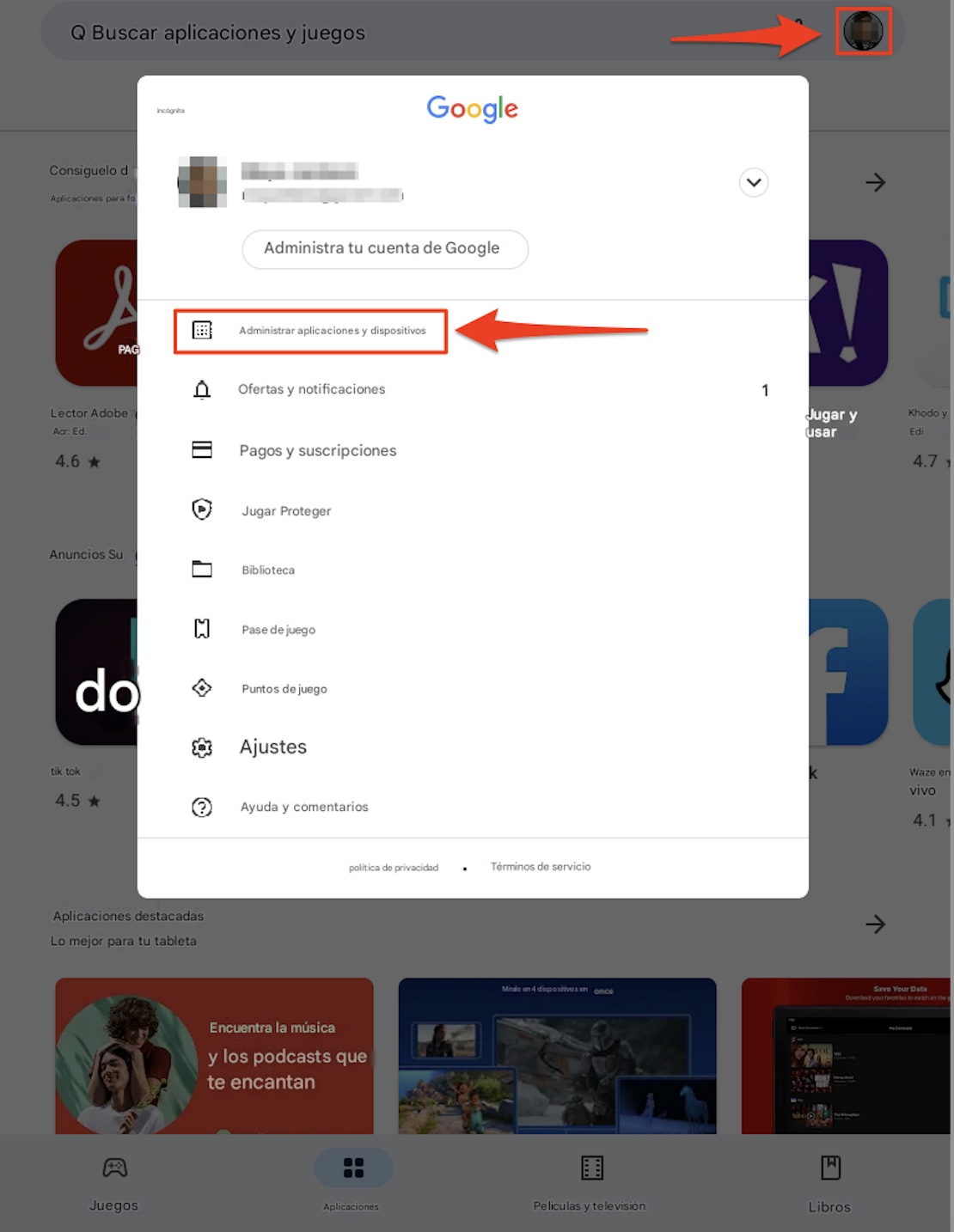This screenshot has height=1232, width=954.
Task: Open the TikTok app icon
Action: [x=96, y=672]
